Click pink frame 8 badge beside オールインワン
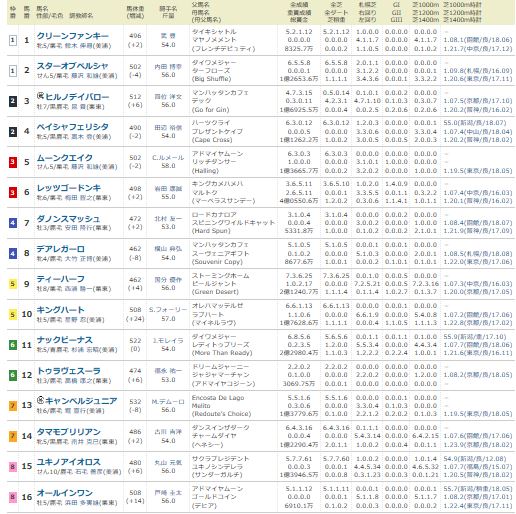The image size is (516, 514). 12,497
